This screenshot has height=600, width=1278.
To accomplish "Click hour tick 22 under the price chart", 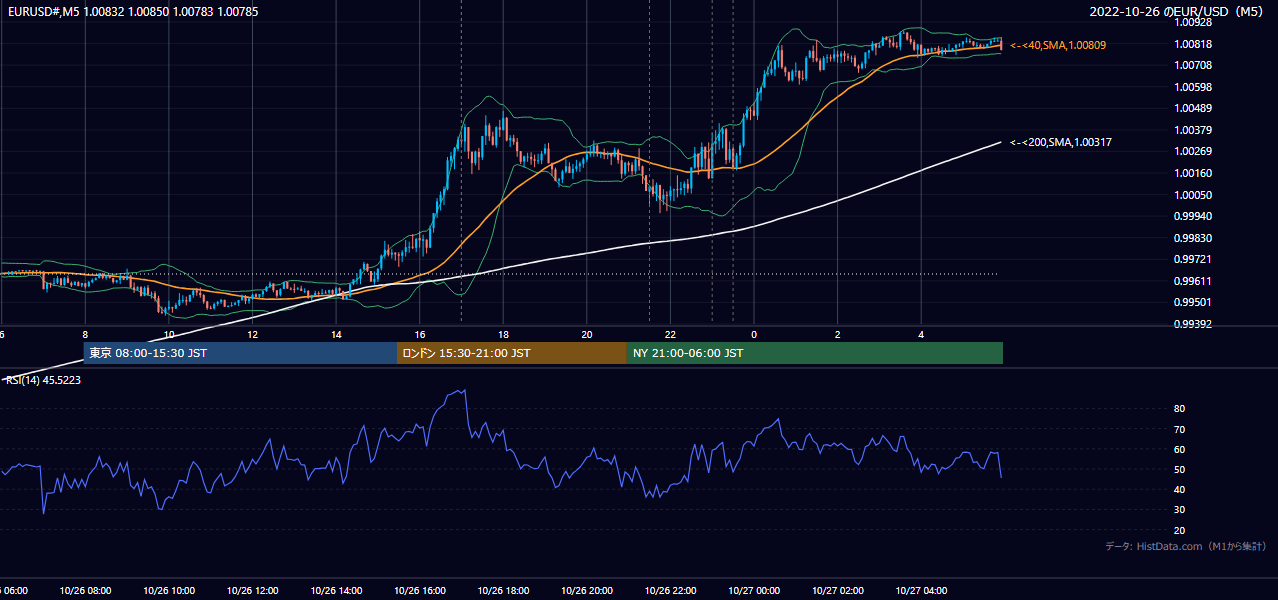I will click(x=671, y=335).
